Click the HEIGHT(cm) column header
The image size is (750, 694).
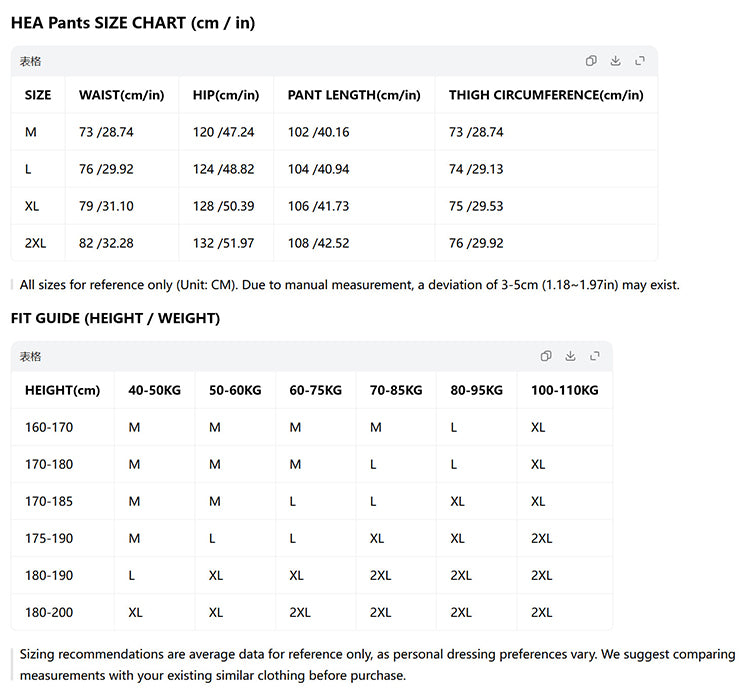(62, 390)
